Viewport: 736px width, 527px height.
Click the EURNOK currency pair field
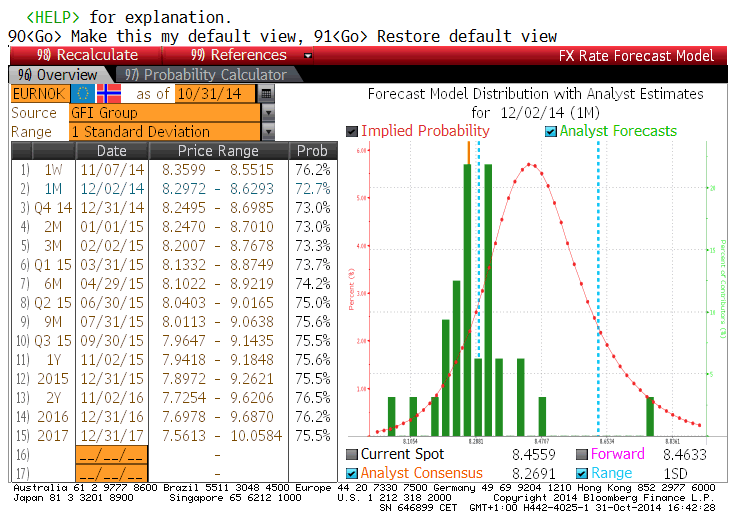point(40,94)
